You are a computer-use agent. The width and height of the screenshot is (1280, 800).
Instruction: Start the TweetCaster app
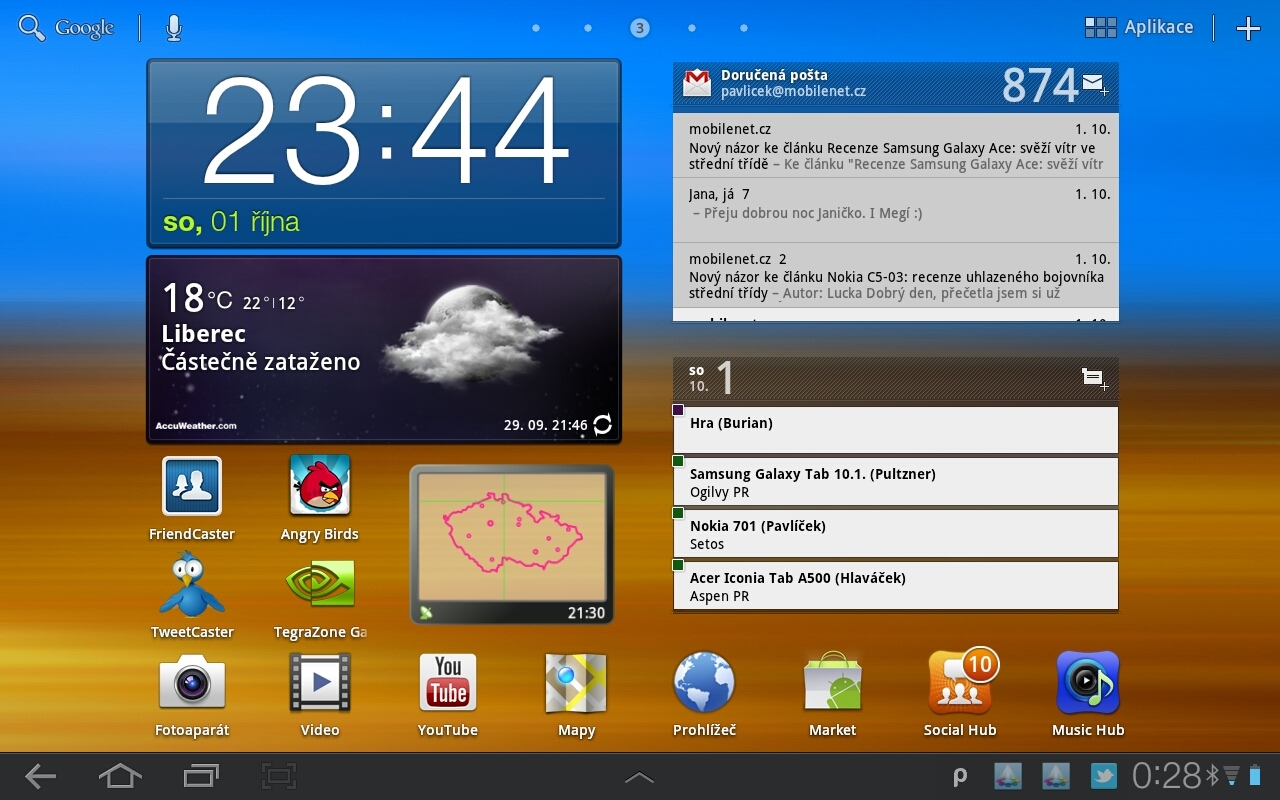(x=191, y=585)
